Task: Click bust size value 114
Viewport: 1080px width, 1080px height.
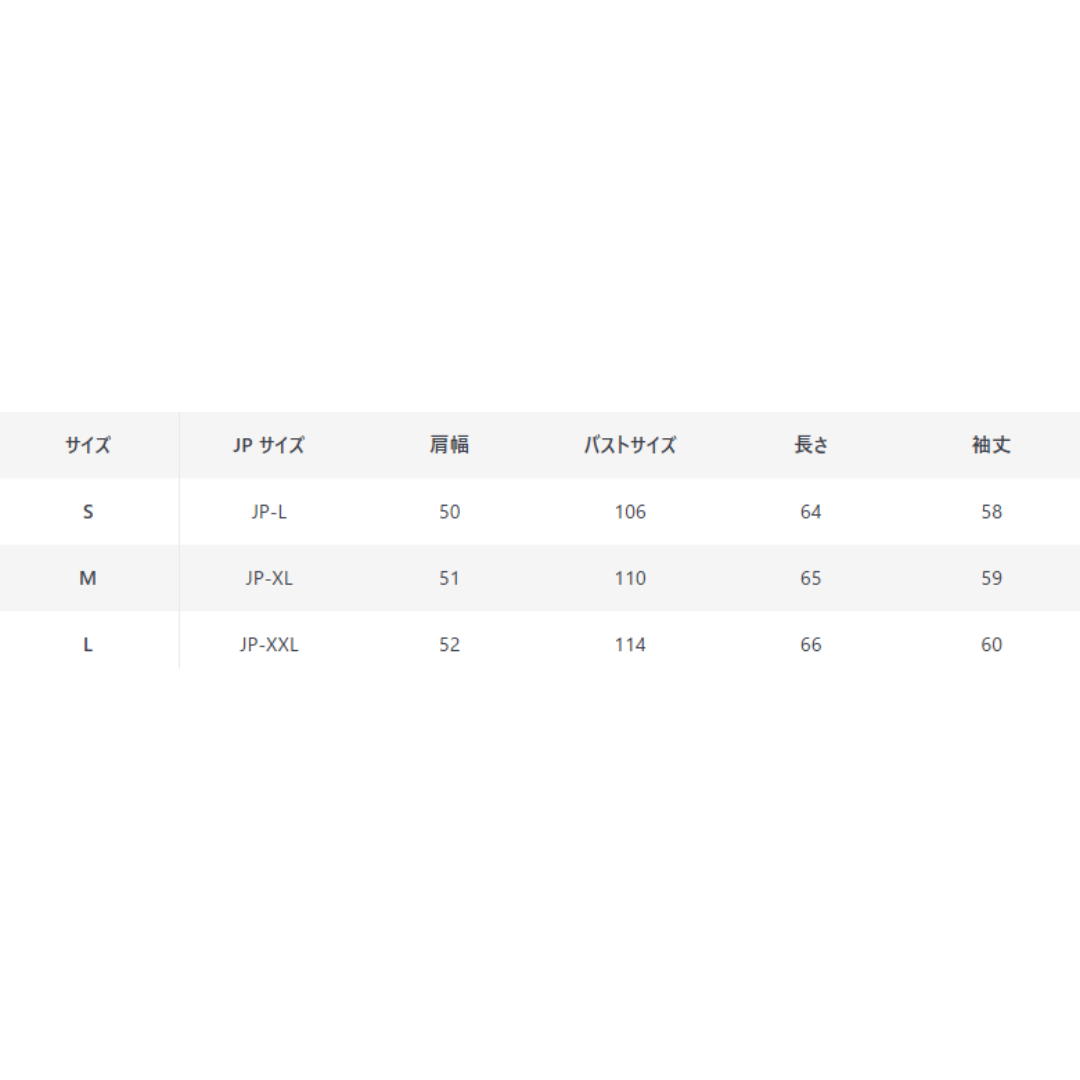Action: (x=630, y=645)
